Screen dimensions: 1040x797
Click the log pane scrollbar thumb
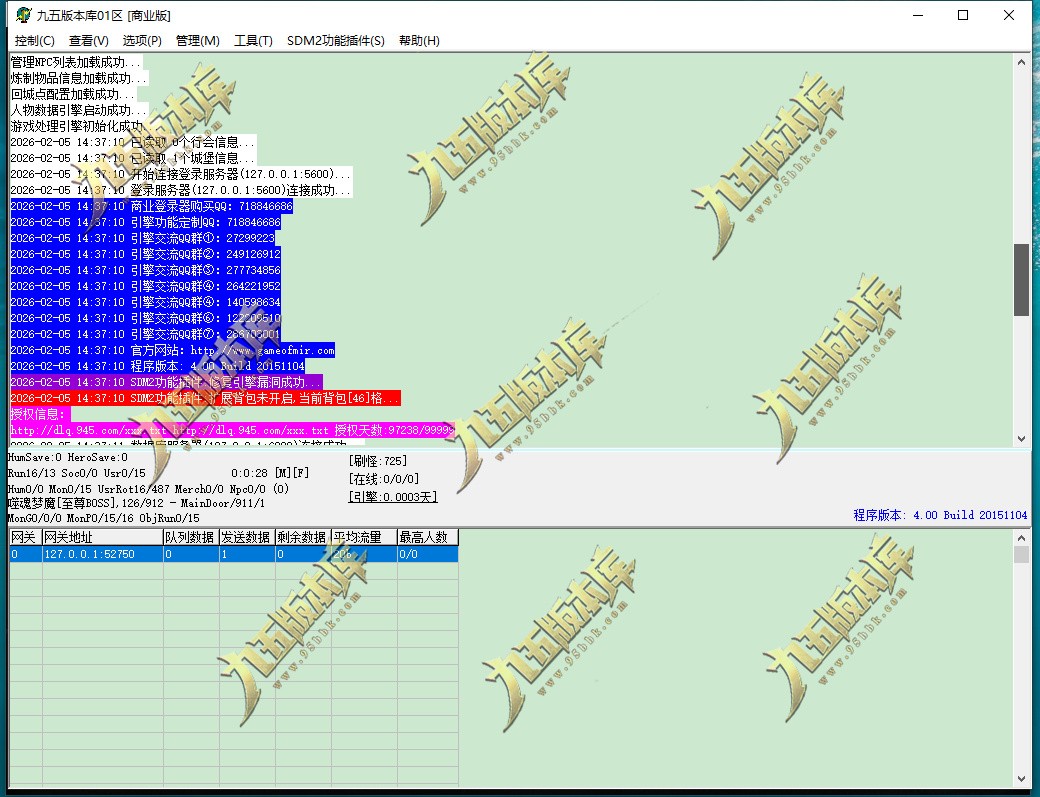[1021, 280]
